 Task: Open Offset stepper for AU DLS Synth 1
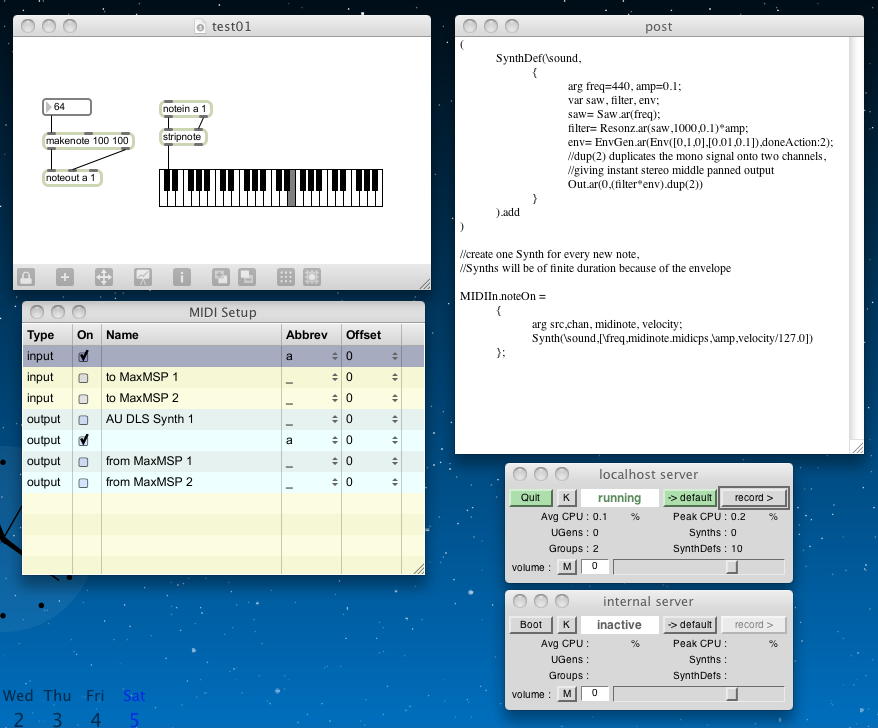point(395,419)
